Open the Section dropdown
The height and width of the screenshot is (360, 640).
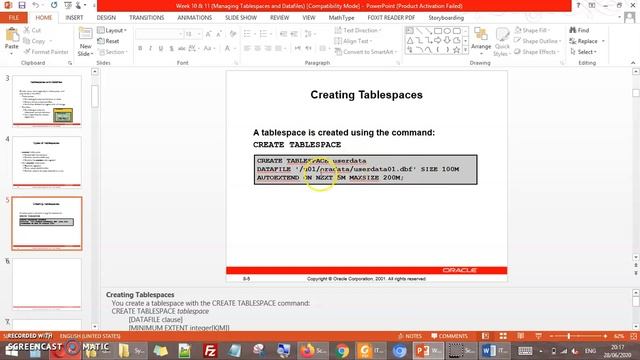click(x=113, y=52)
